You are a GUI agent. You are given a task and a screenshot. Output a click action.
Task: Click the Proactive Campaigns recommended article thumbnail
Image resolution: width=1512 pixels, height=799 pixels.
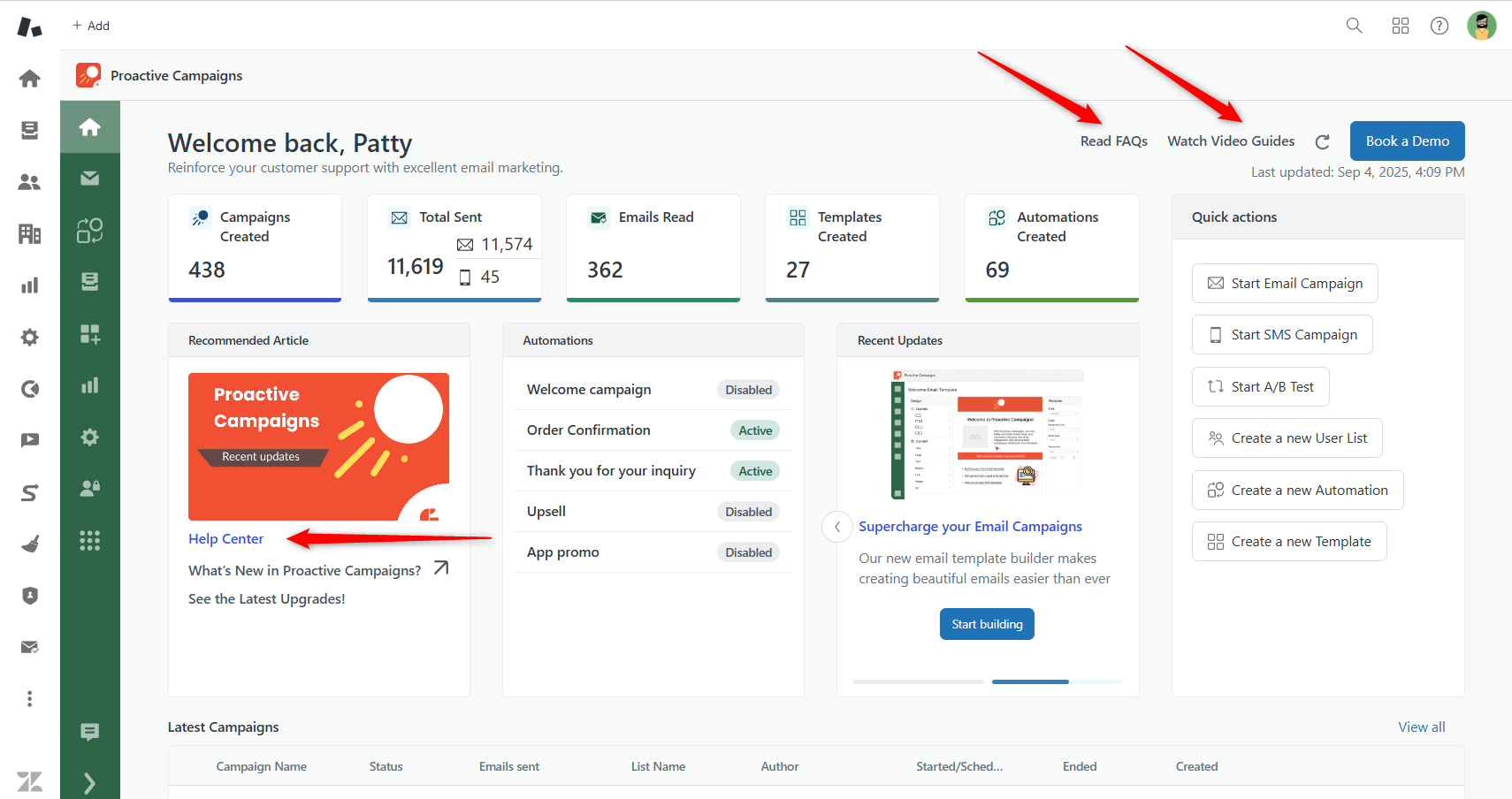coord(318,446)
